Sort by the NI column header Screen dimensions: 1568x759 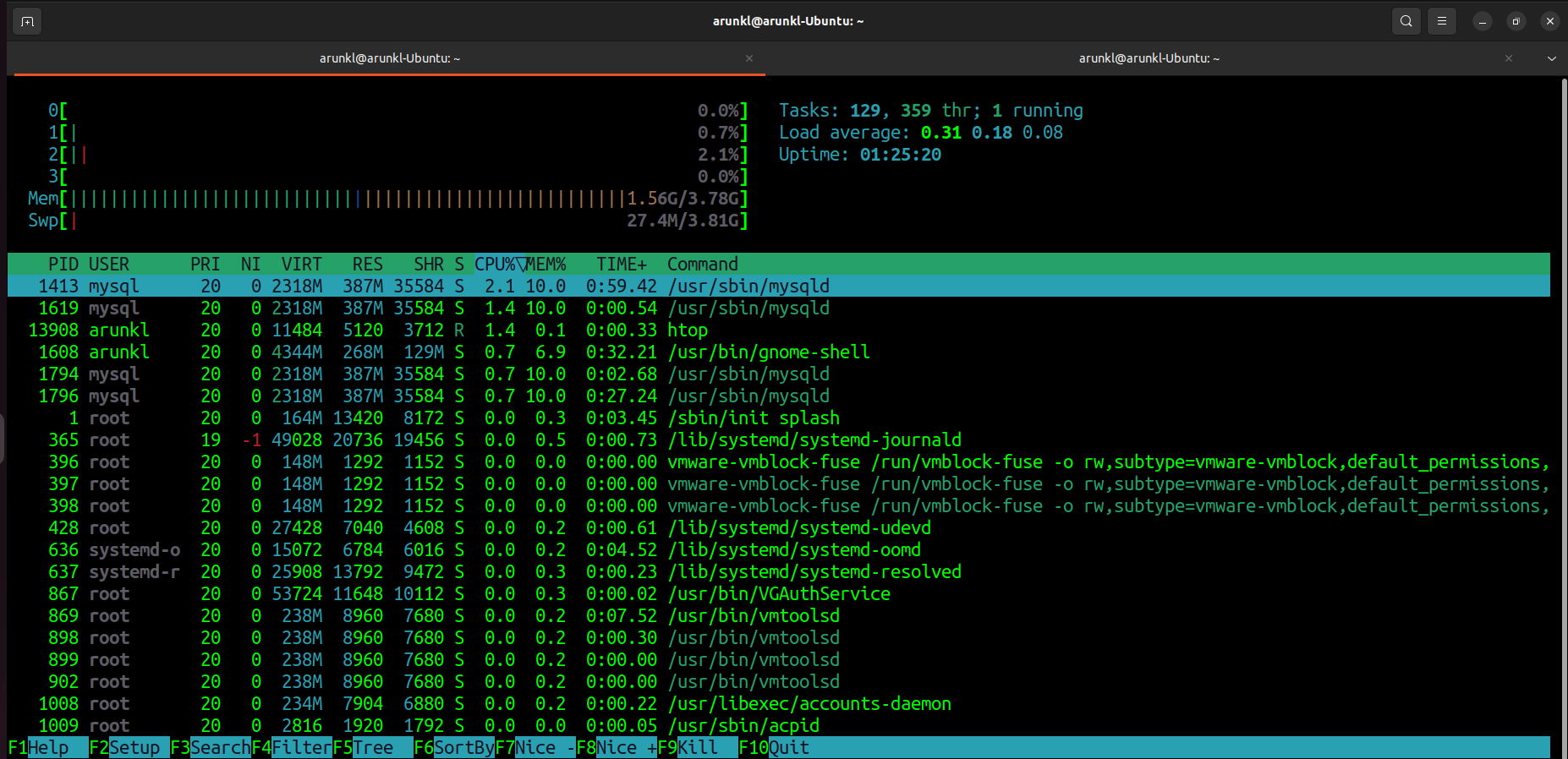(251, 264)
